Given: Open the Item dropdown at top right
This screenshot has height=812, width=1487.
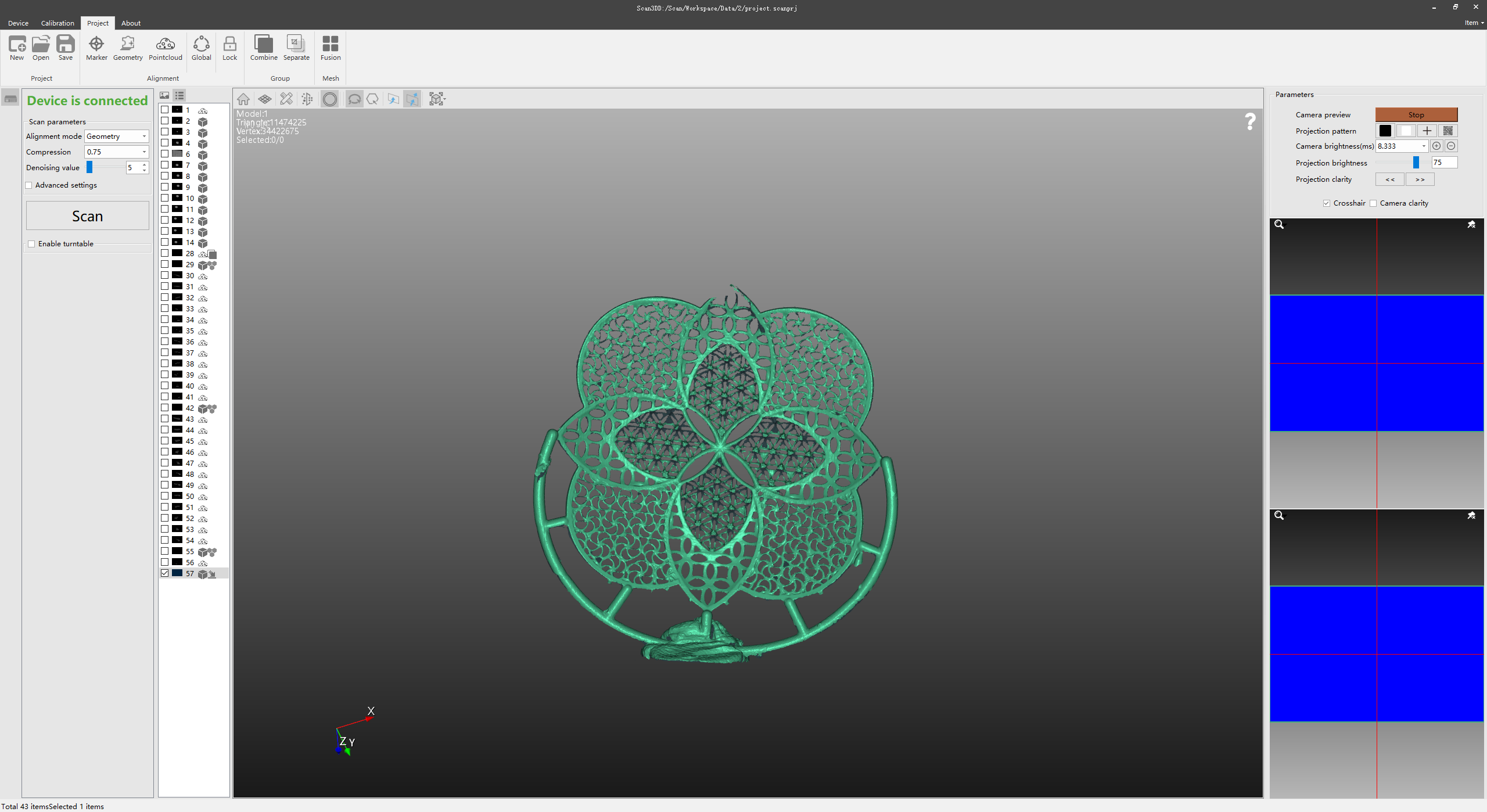Looking at the screenshot, I should coord(1474,23).
